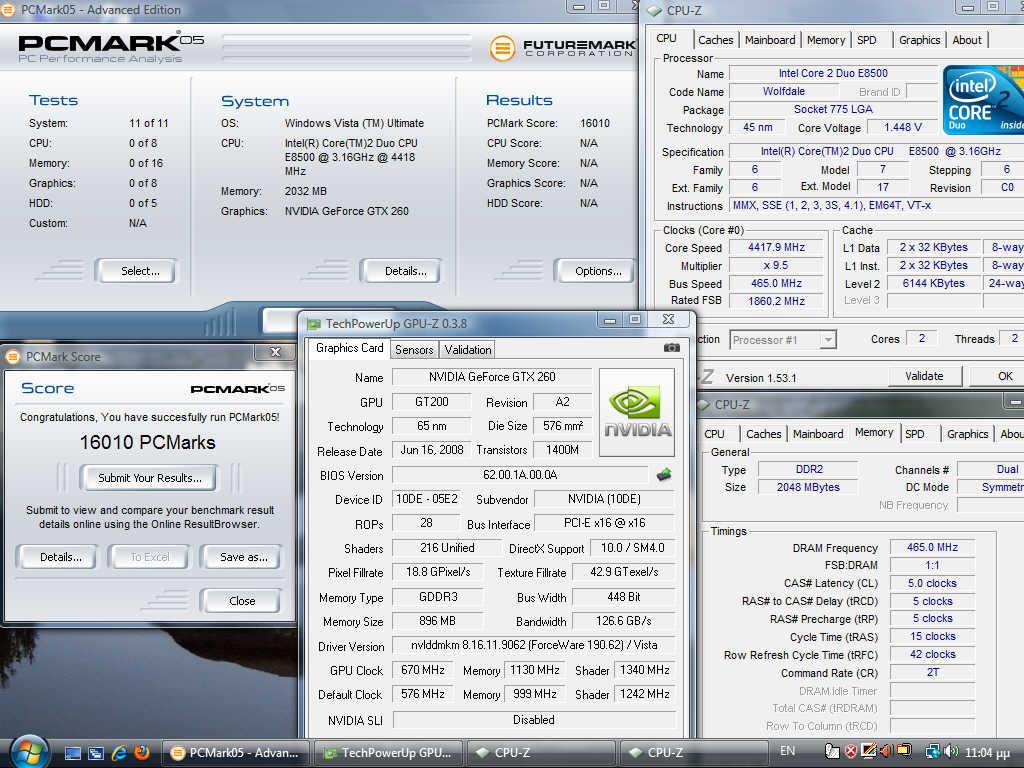1024x768 pixels.
Task: Click the taskbar clock 11:04
Action: [987, 752]
